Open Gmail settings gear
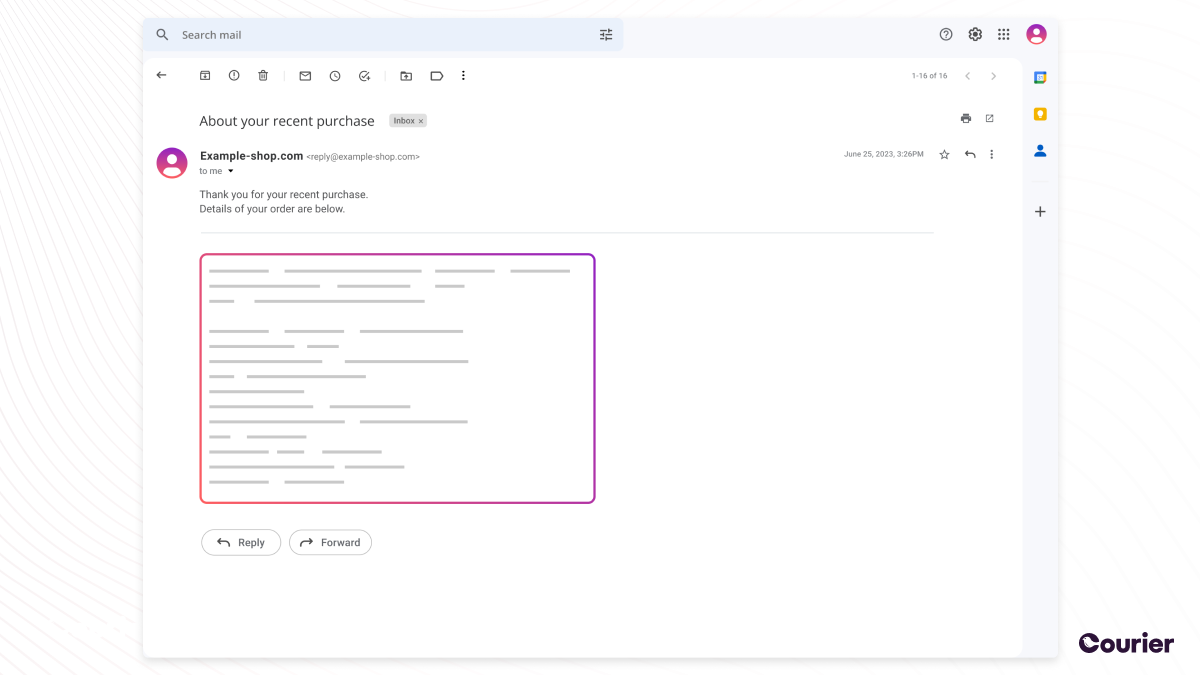The image size is (1200, 675). pyautogui.click(x=974, y=33)
